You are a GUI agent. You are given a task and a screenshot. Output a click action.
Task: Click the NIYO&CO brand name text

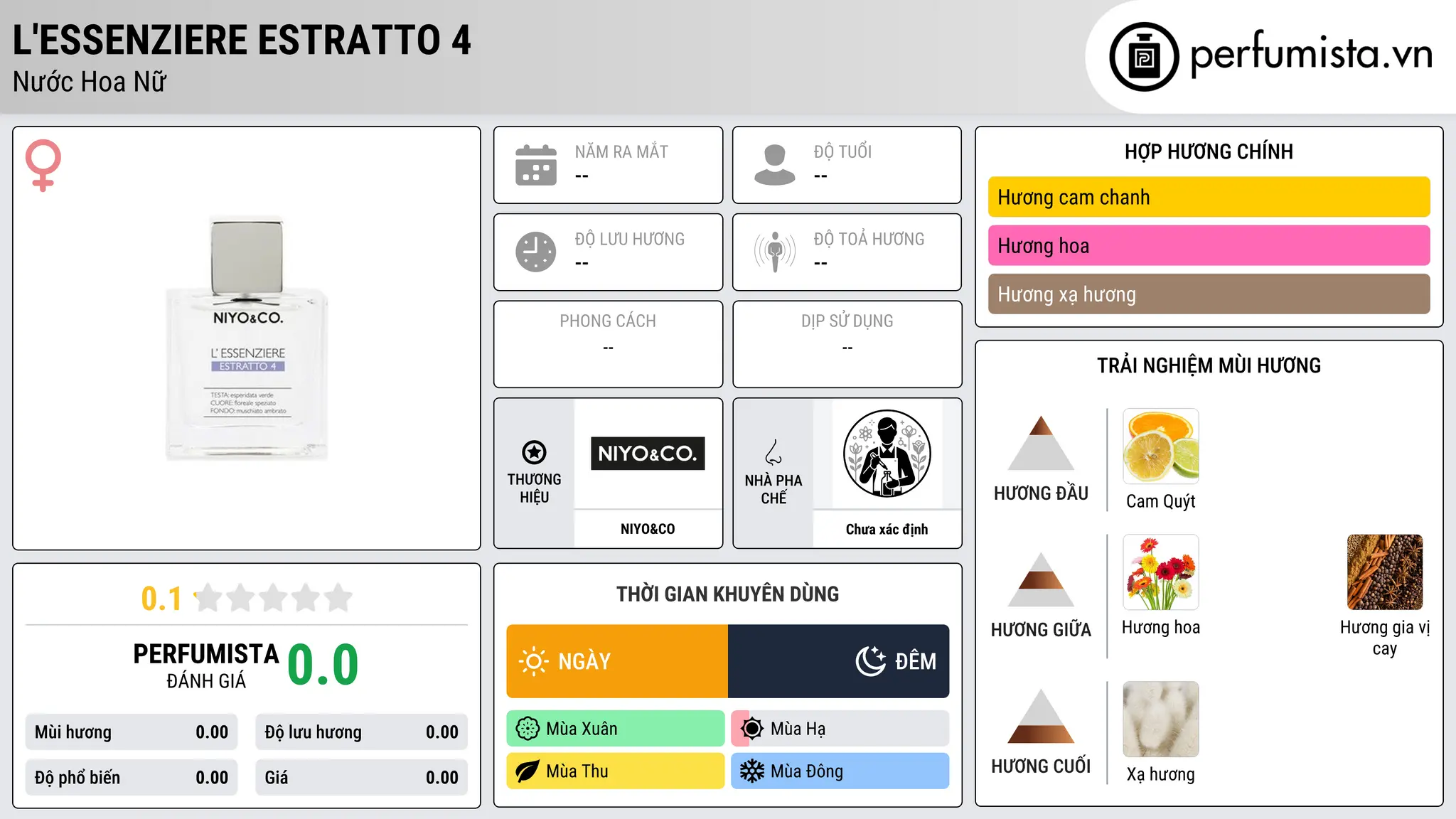click(x=648, y=529)
